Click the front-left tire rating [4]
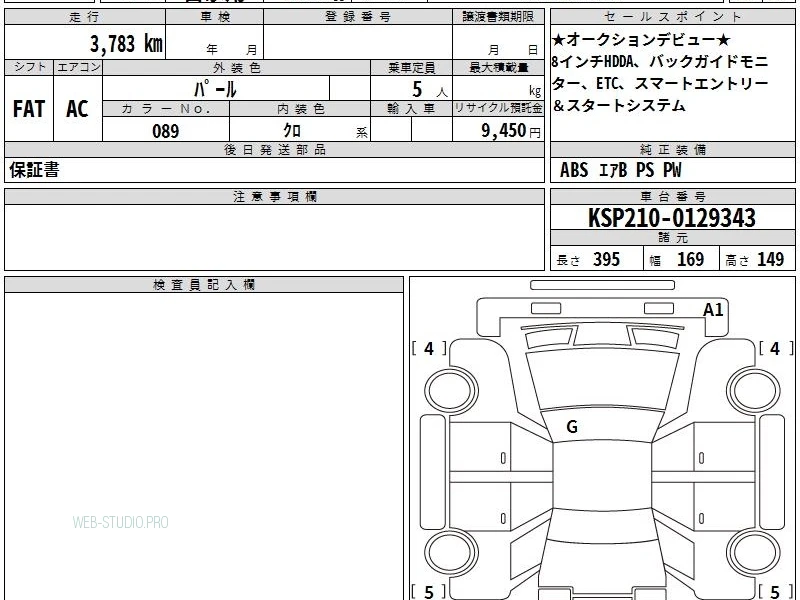This screenshot has height=600, width=800. point(429,348)
